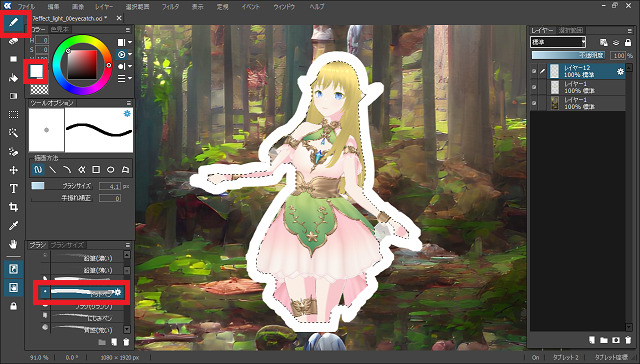This screenshot has height=364, width=640.
Task: Select the Move tool
Action: pyautogui.click(x=13, y=170)
